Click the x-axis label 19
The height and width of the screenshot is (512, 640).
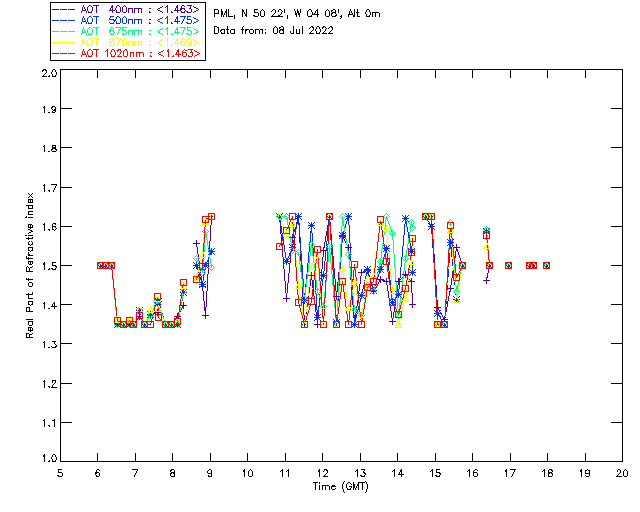click(585, 473)
